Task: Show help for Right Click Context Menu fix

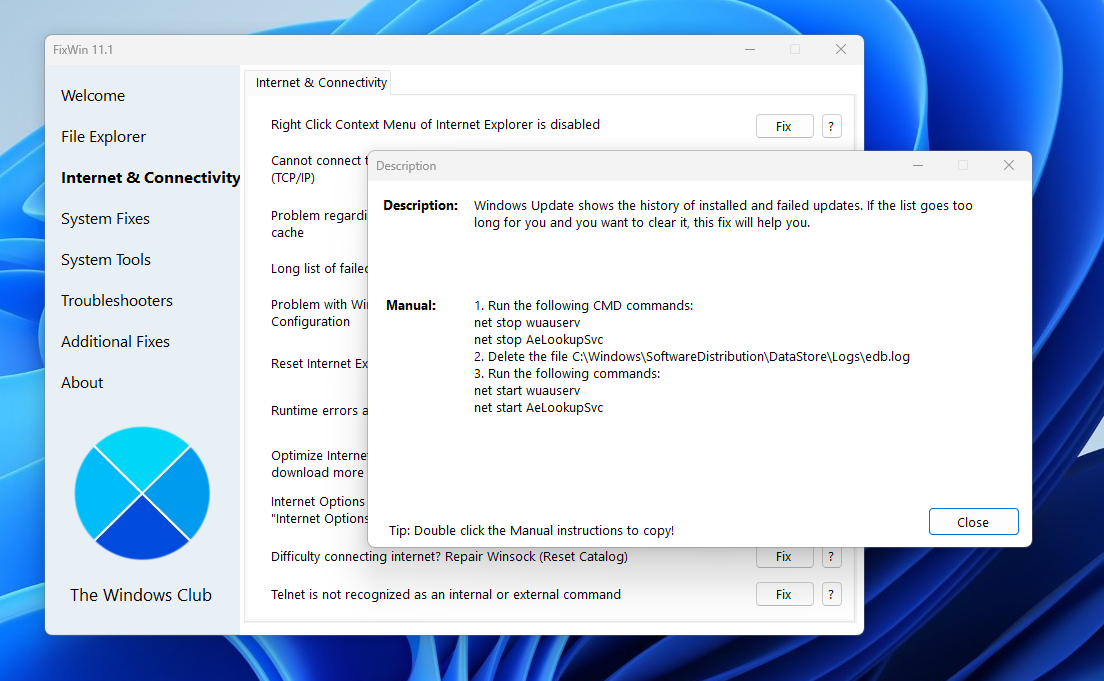Action: pos(831,126)
